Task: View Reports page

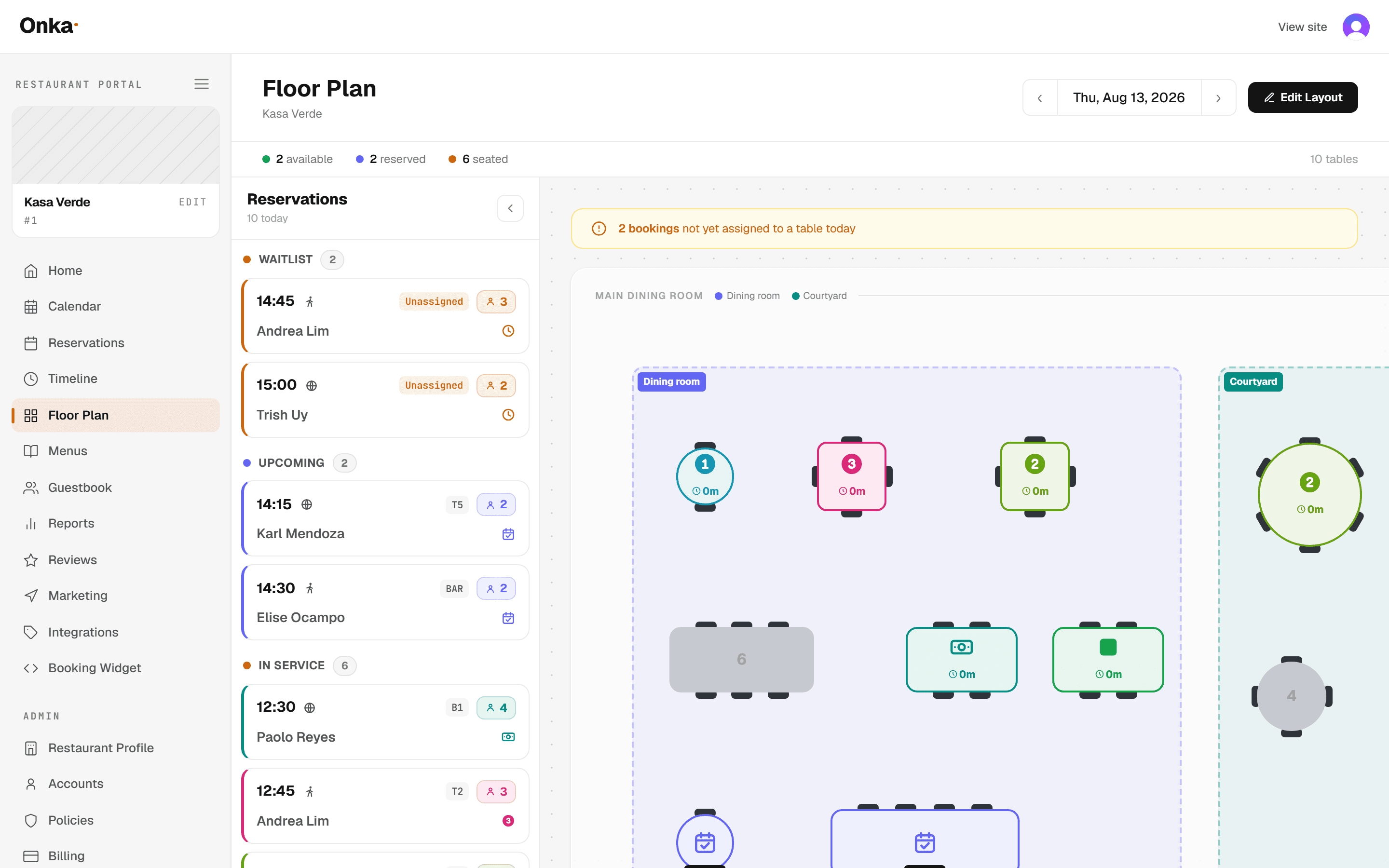Action: [x=116, y=524]
